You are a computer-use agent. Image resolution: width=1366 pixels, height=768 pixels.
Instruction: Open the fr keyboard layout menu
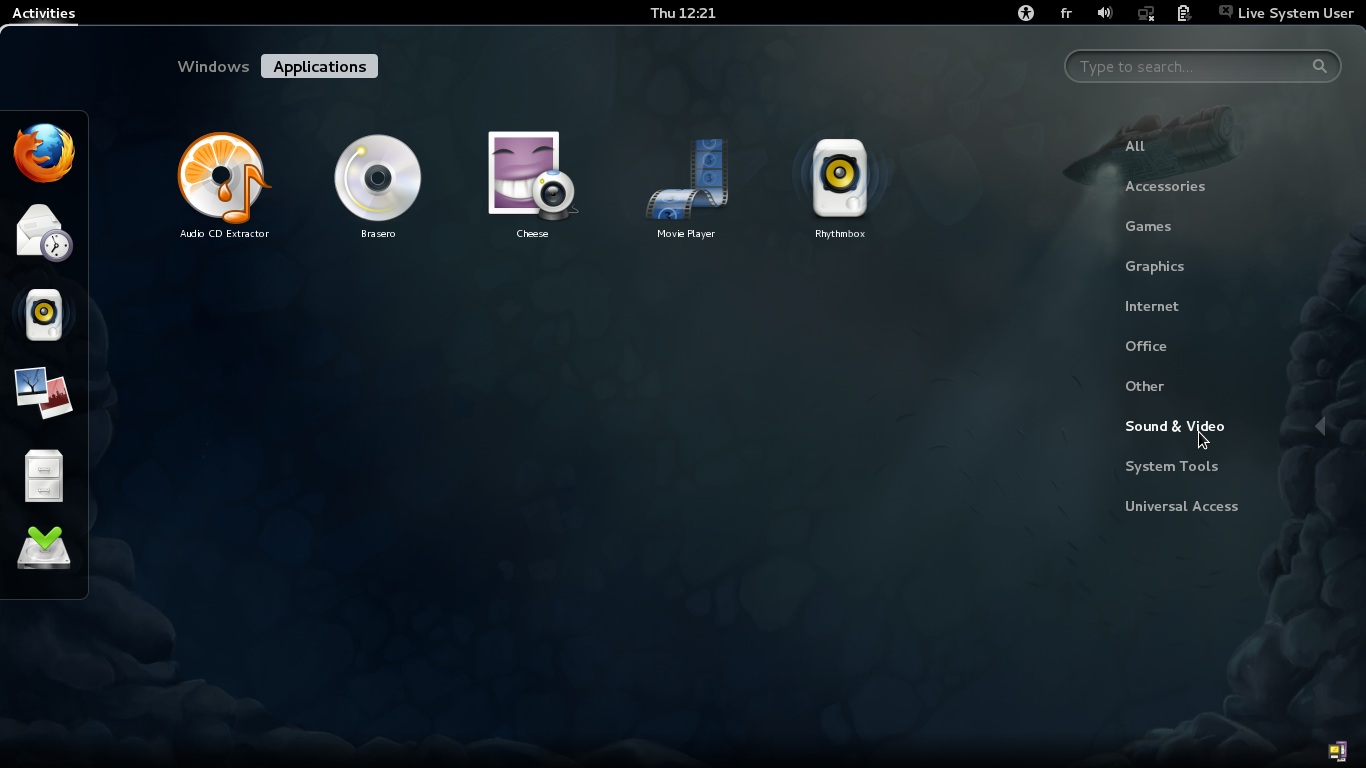tap(1066, 13)
